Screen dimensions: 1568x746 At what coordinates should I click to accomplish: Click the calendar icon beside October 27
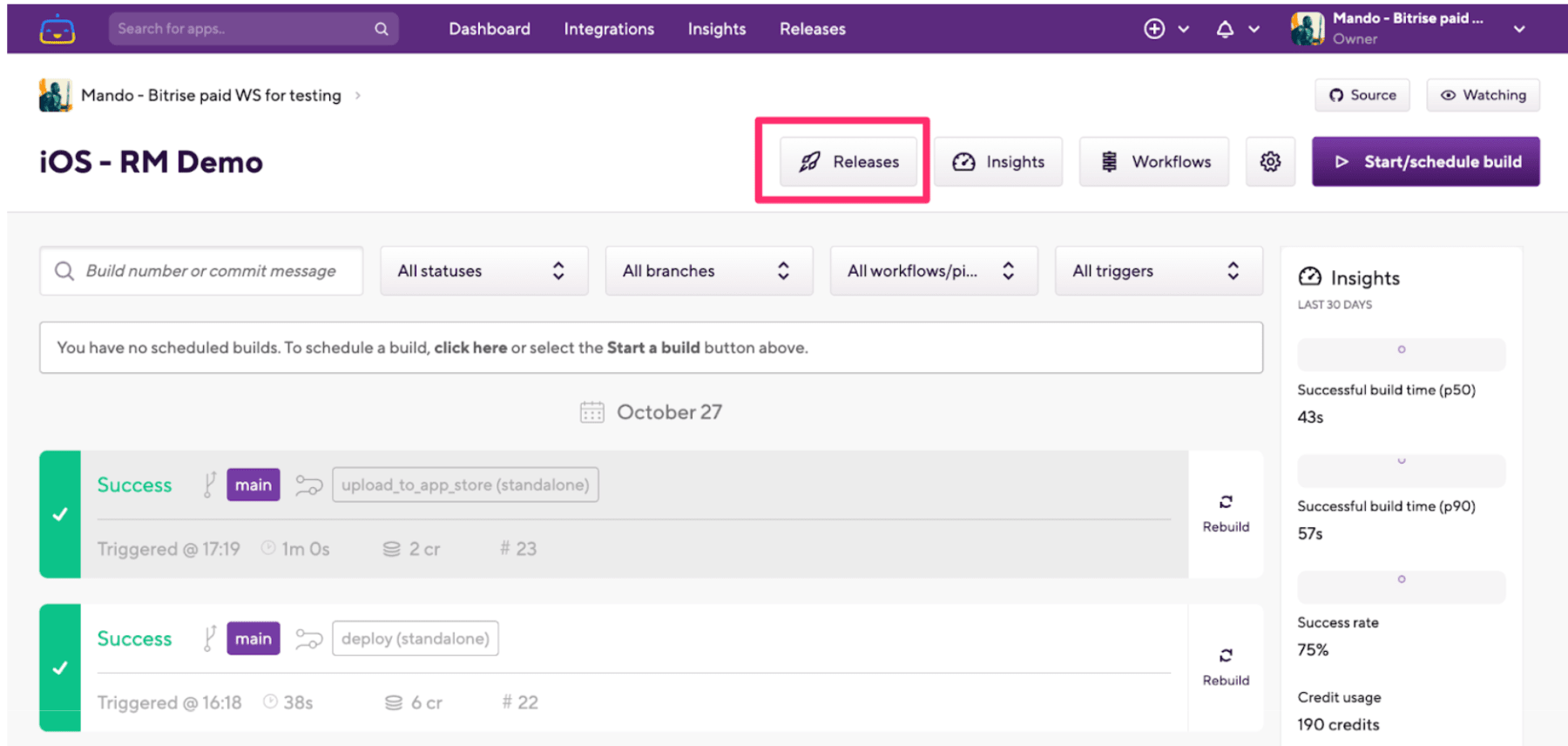tap(592, 412)
